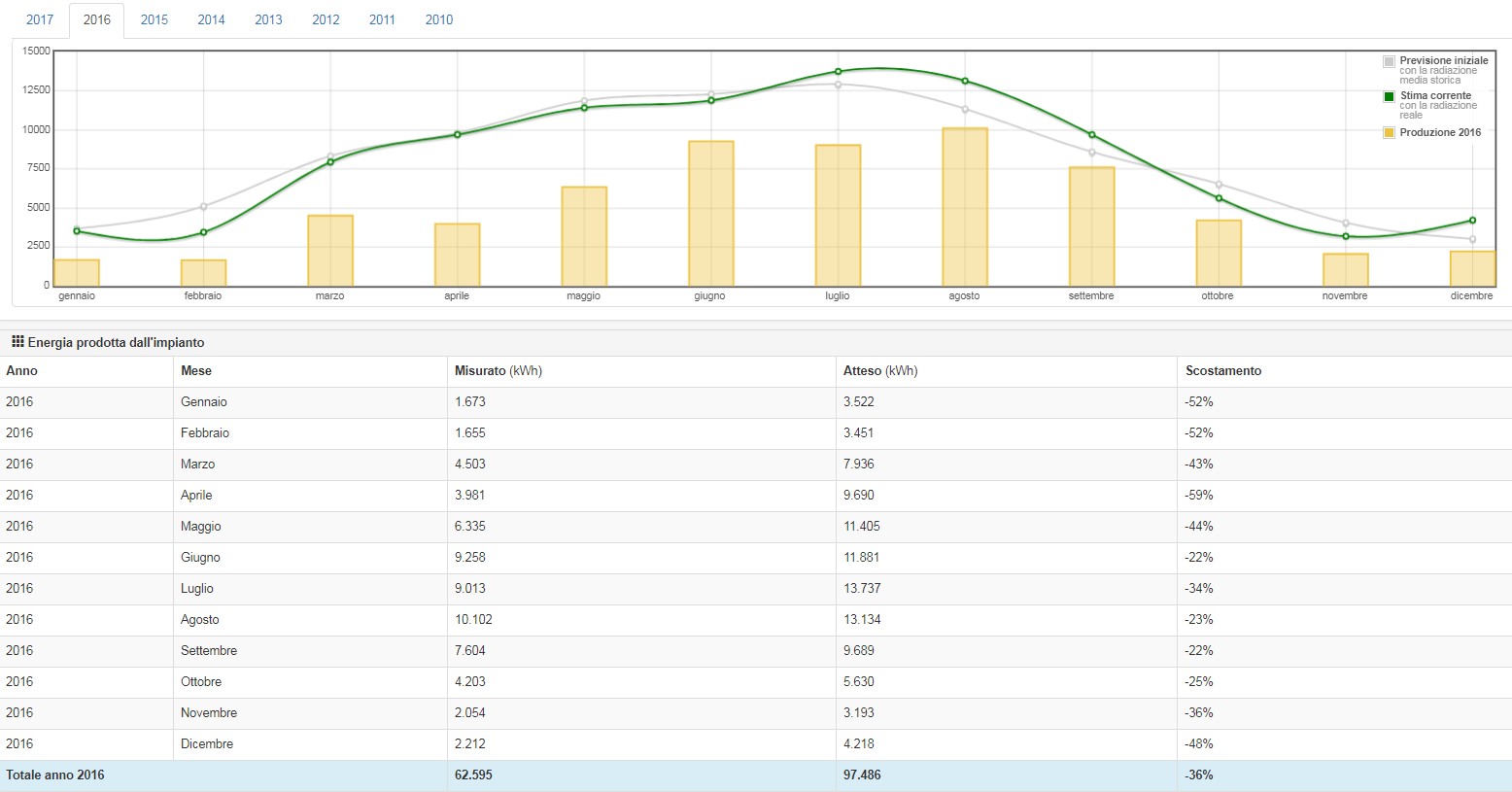Viewport: 1512px width, 792px height.
Task: Click the grid icon beside Energia prodotta
Action: pos(17,342)
